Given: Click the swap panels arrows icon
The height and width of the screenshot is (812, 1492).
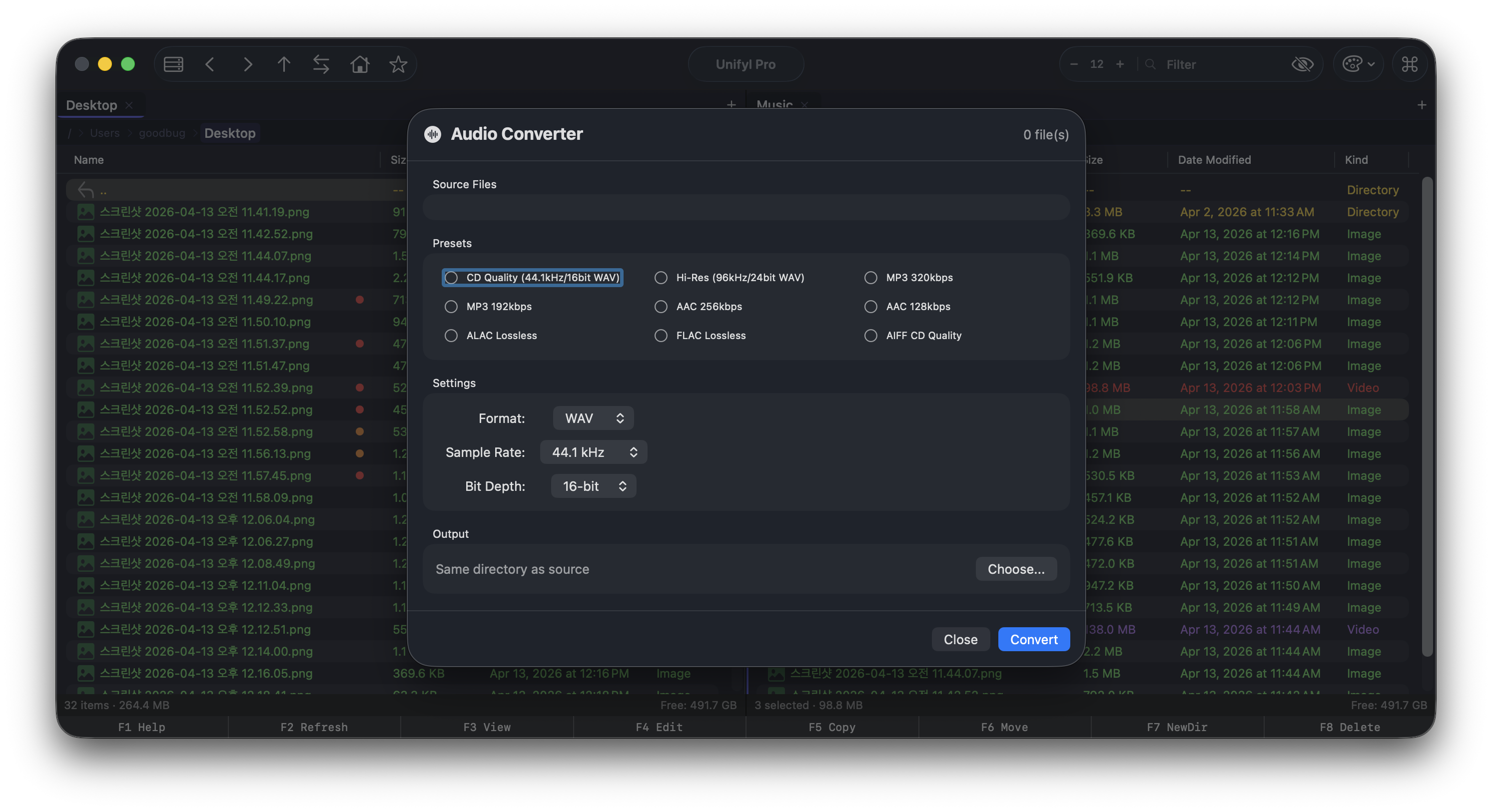Looking at the screenshot, I should (x=321, y=64).
